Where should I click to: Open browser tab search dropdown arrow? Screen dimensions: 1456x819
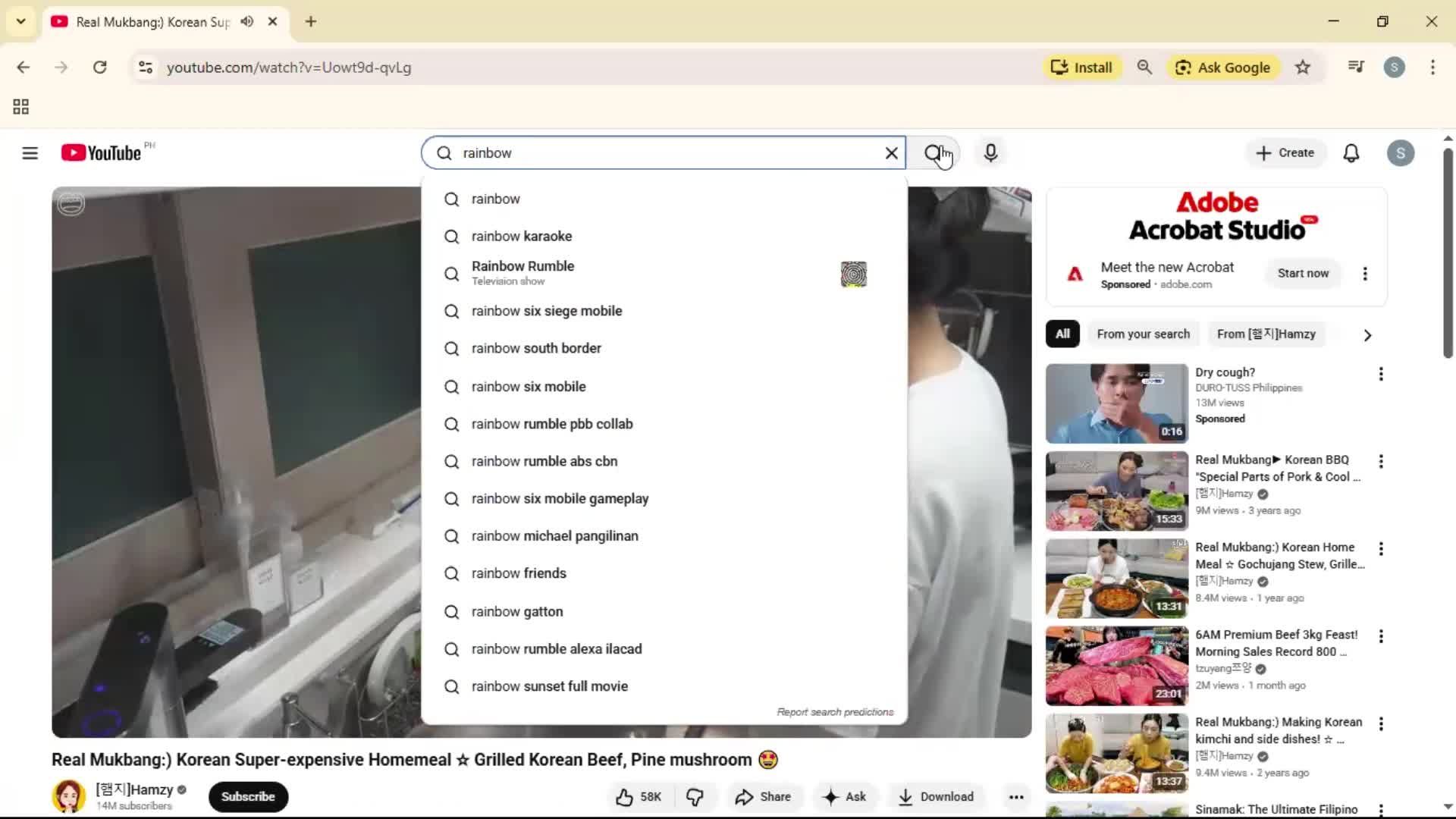coord(20,21)
